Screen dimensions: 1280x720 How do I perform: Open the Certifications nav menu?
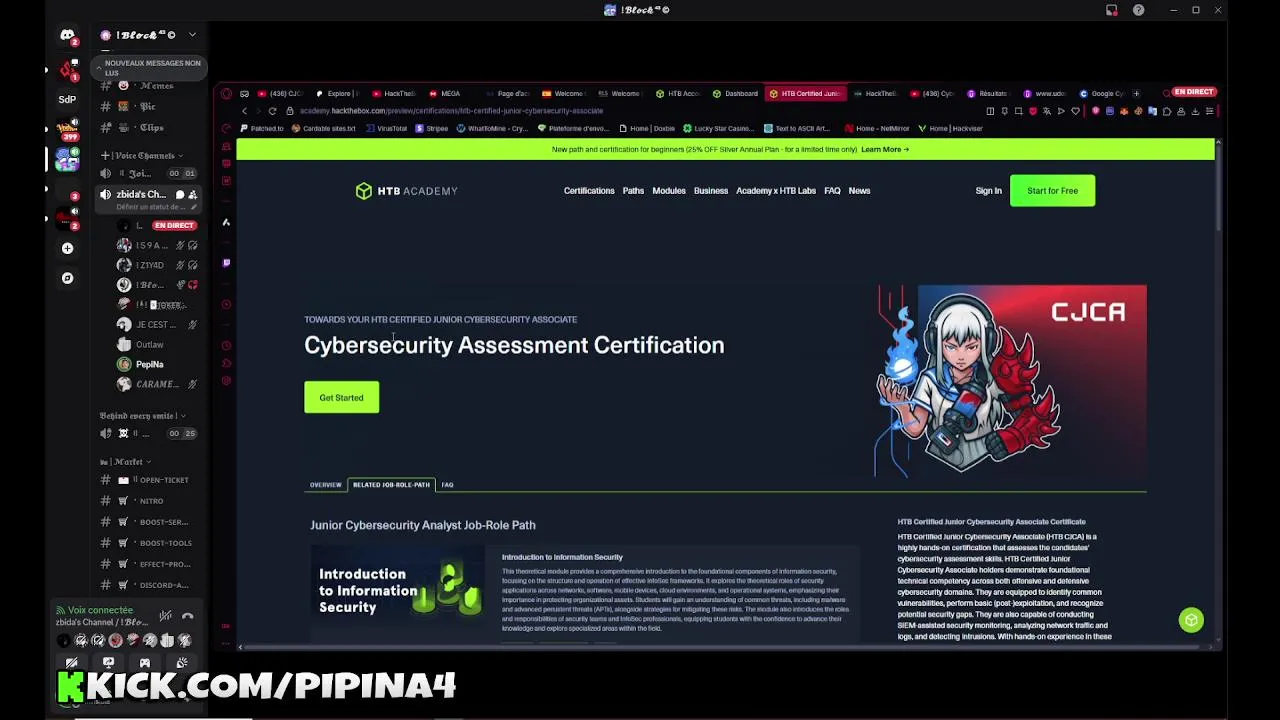coord(589,191)
